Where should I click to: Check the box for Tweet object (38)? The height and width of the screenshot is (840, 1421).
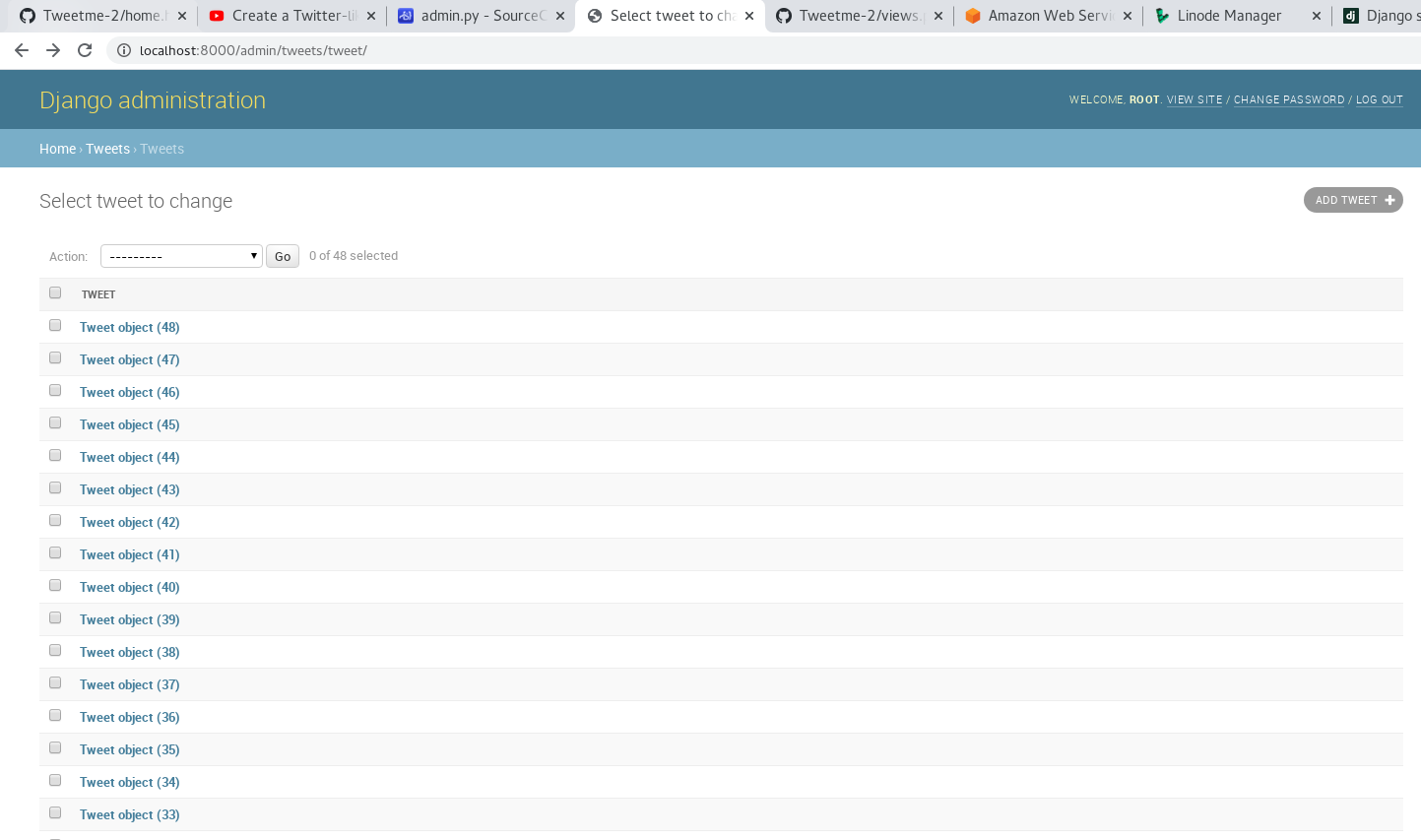point(55,650)
